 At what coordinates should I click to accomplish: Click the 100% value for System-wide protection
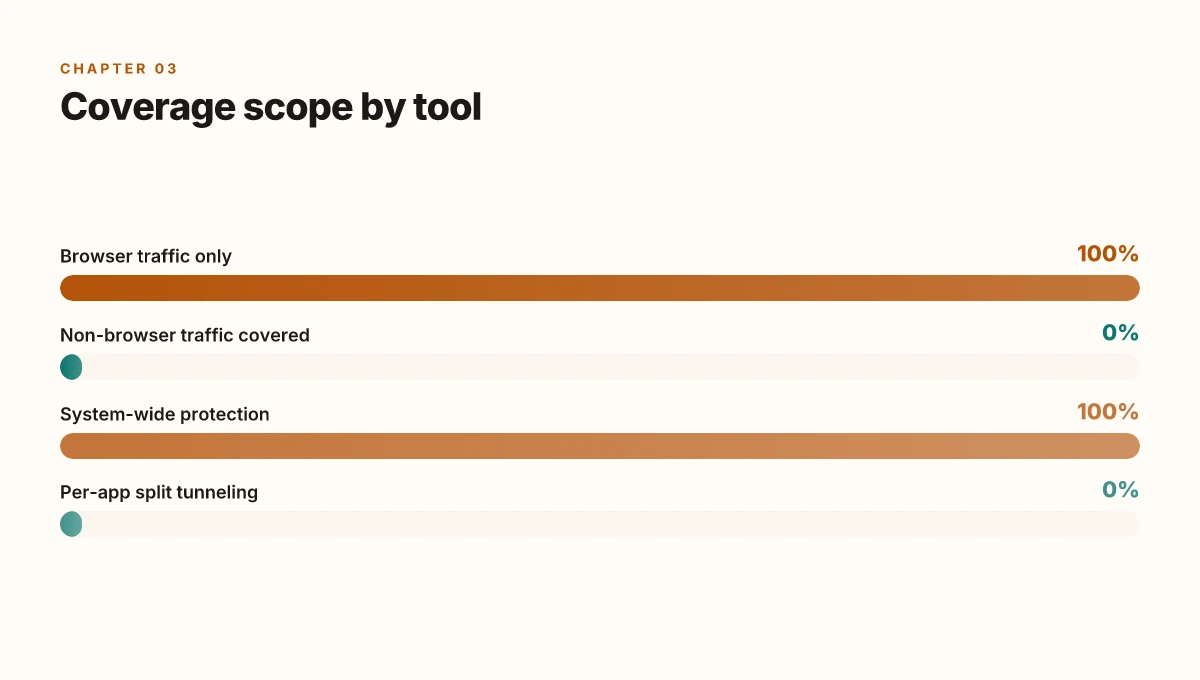point(1108,412)
